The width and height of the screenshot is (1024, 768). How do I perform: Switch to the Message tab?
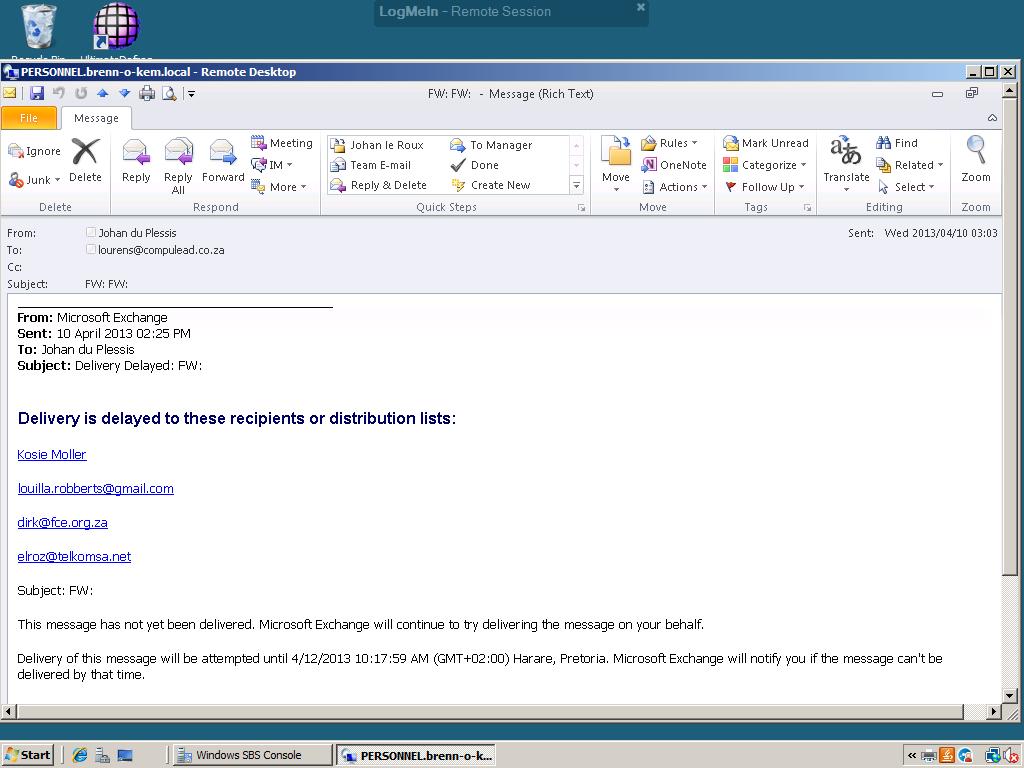(96, 118)
